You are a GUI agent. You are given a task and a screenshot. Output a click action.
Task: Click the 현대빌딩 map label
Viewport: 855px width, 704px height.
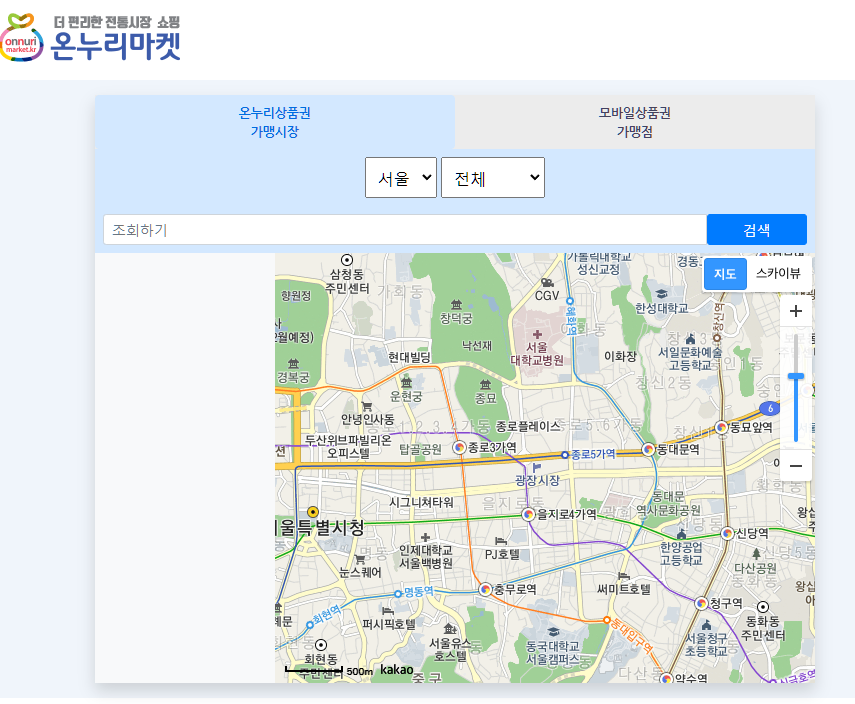point(410,357)
